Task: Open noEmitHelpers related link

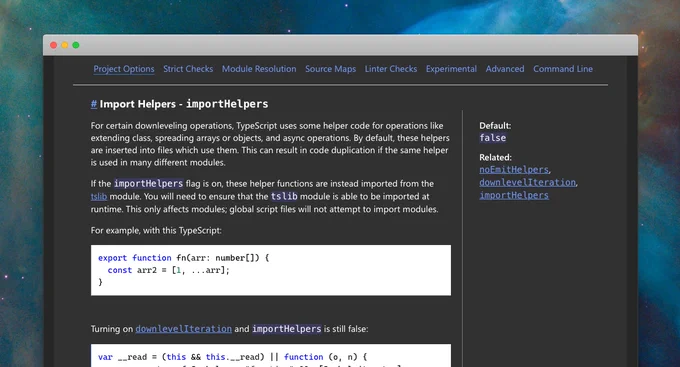Action: [x=514, y=170]
